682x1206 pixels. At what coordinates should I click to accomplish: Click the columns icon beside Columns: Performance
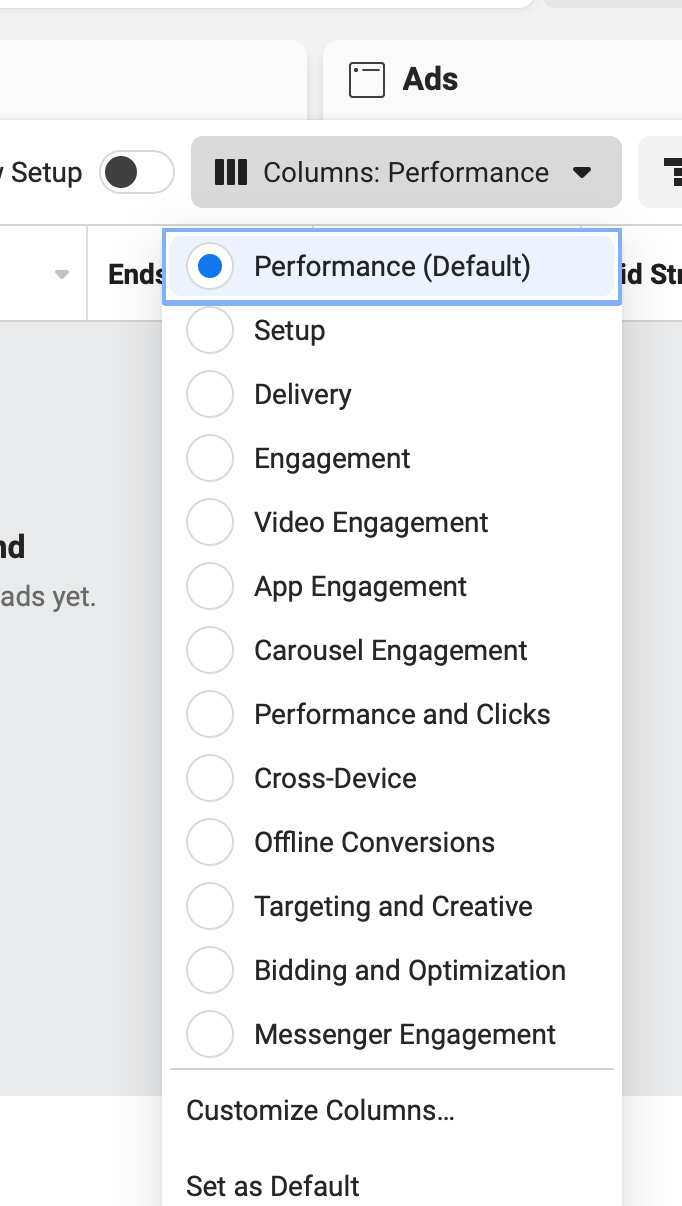[x=231, y=172]
